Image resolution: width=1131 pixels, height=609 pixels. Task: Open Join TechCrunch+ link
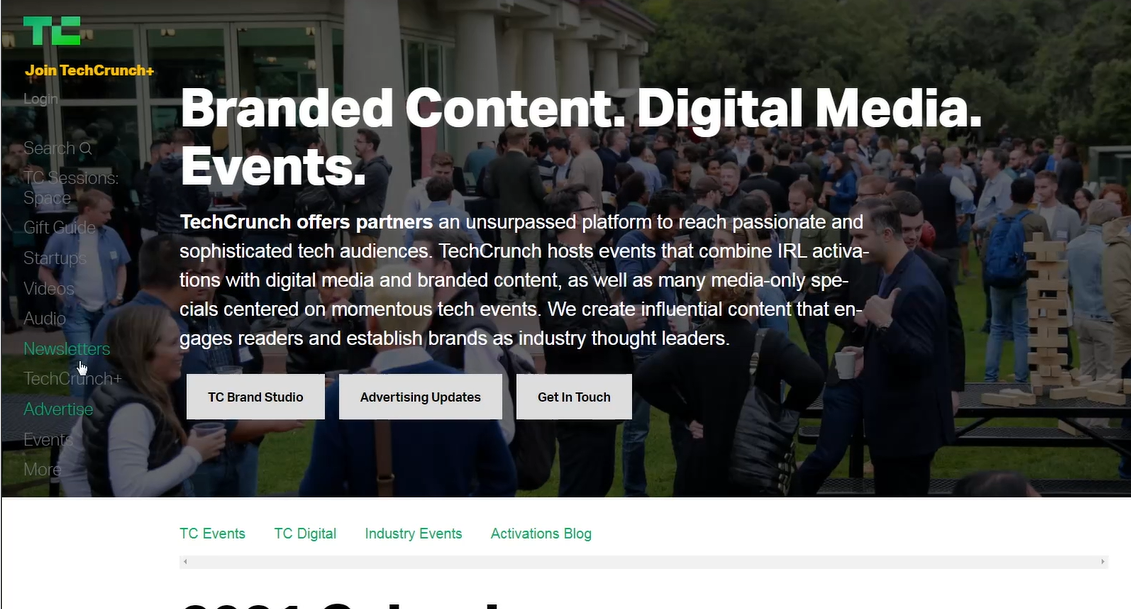click(x=89, y=71)
